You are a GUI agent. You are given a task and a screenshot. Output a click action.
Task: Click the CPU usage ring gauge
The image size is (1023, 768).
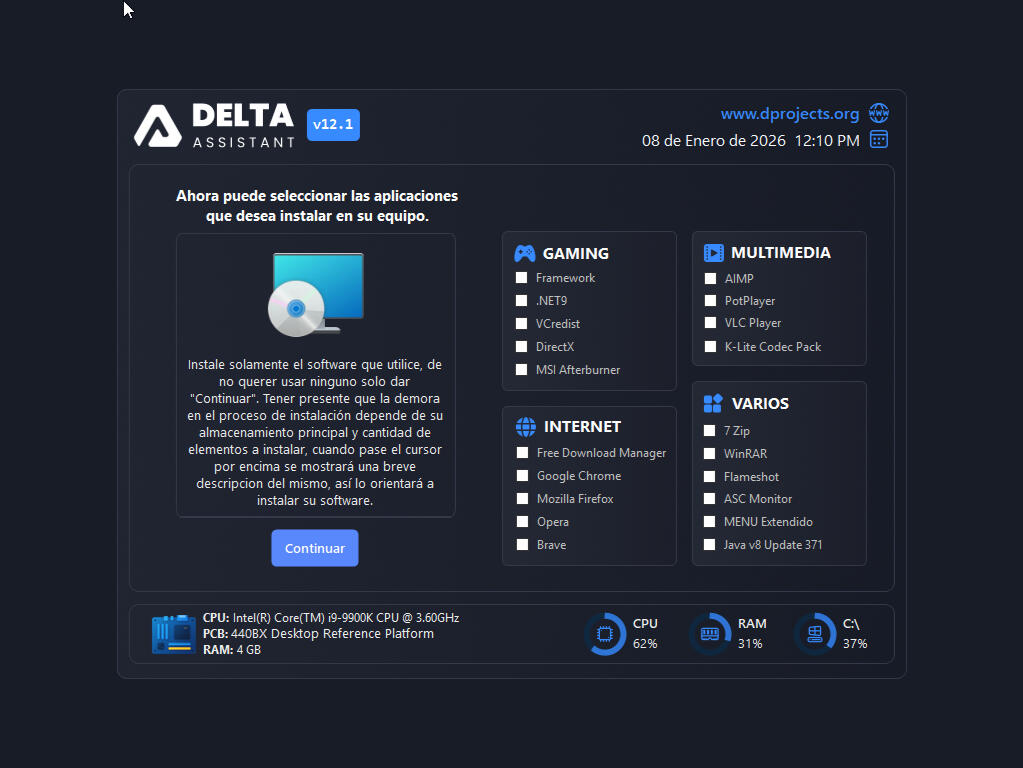pos(604,634)
